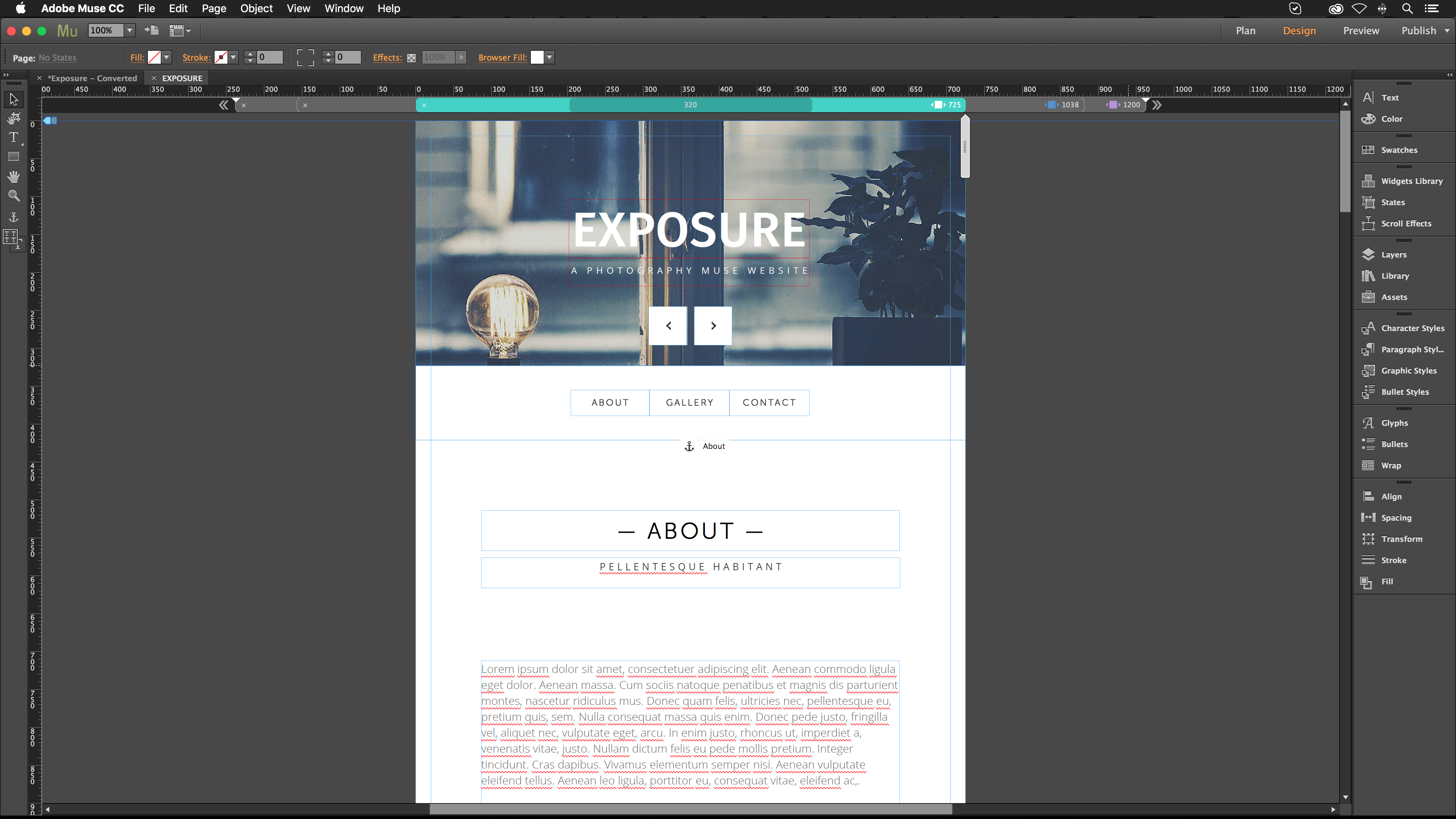Open the zoom level dropdown
Screen dimensions: 1456x819
[x=129, y=30]
